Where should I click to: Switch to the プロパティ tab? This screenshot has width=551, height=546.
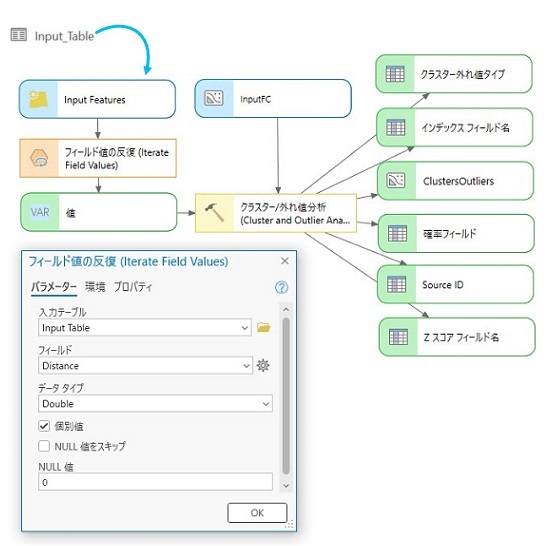pos(133,287)
